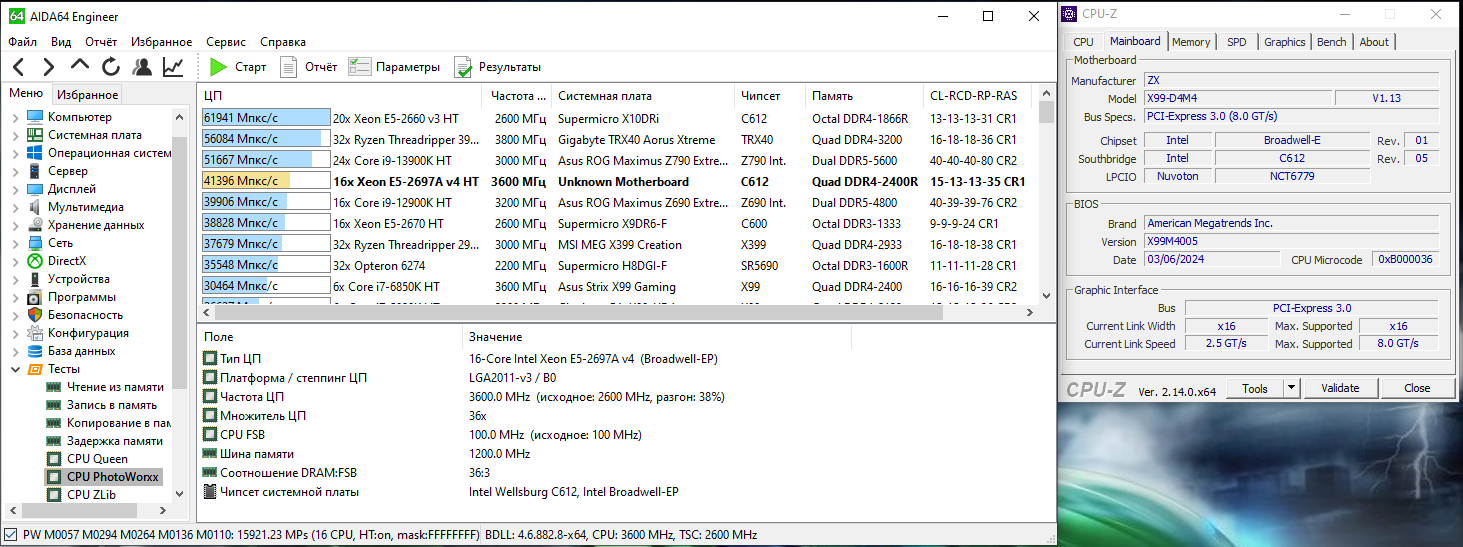Toggle the status bar checkbox
This screenshot has width=1463, height=547.
point(11,535)
